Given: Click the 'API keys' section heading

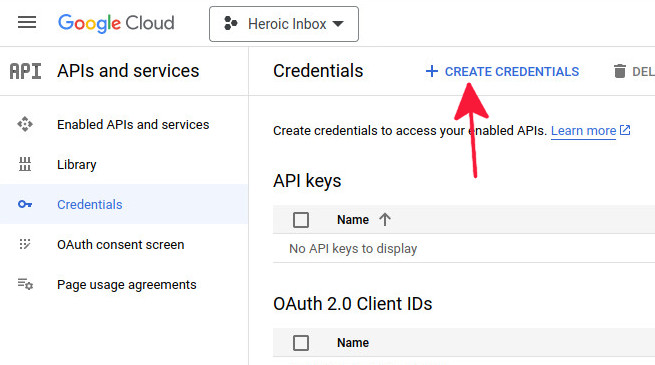Looking at the screenshot, I should [307, 181].
